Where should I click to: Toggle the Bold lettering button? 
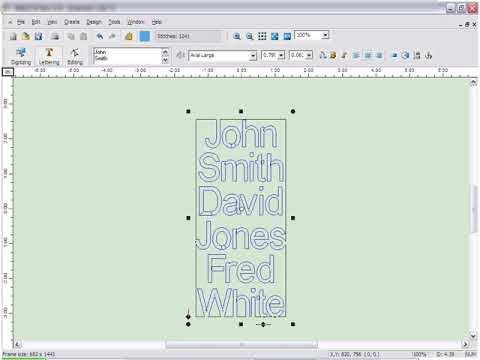click(x=333, y=55)
